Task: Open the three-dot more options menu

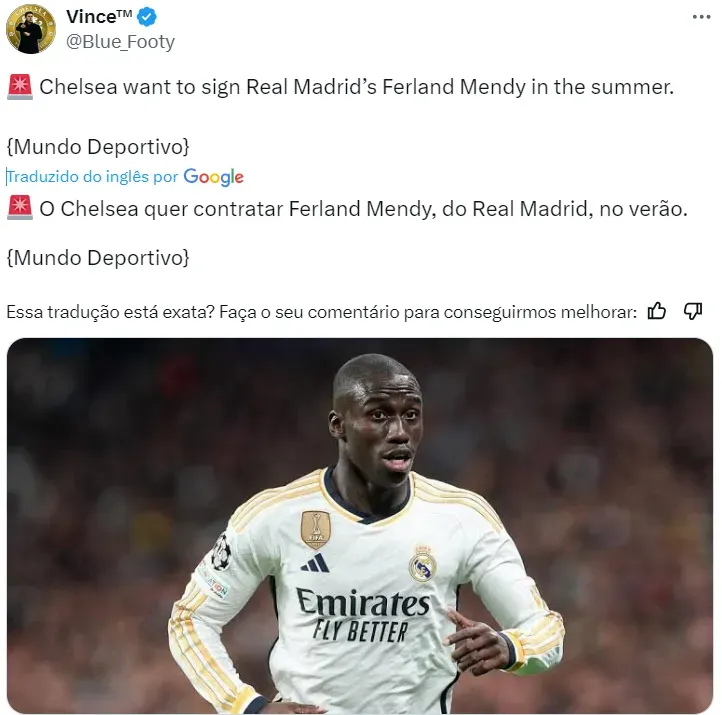Action: (x=701, y=17)
